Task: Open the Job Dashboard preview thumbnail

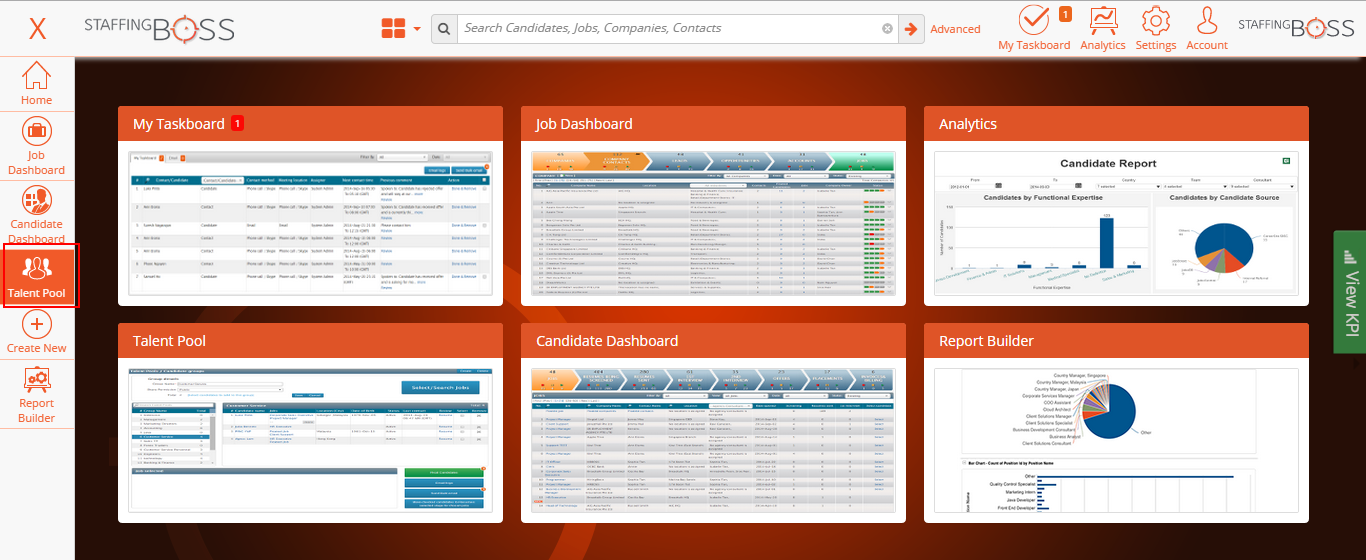Action: point(713,223)
